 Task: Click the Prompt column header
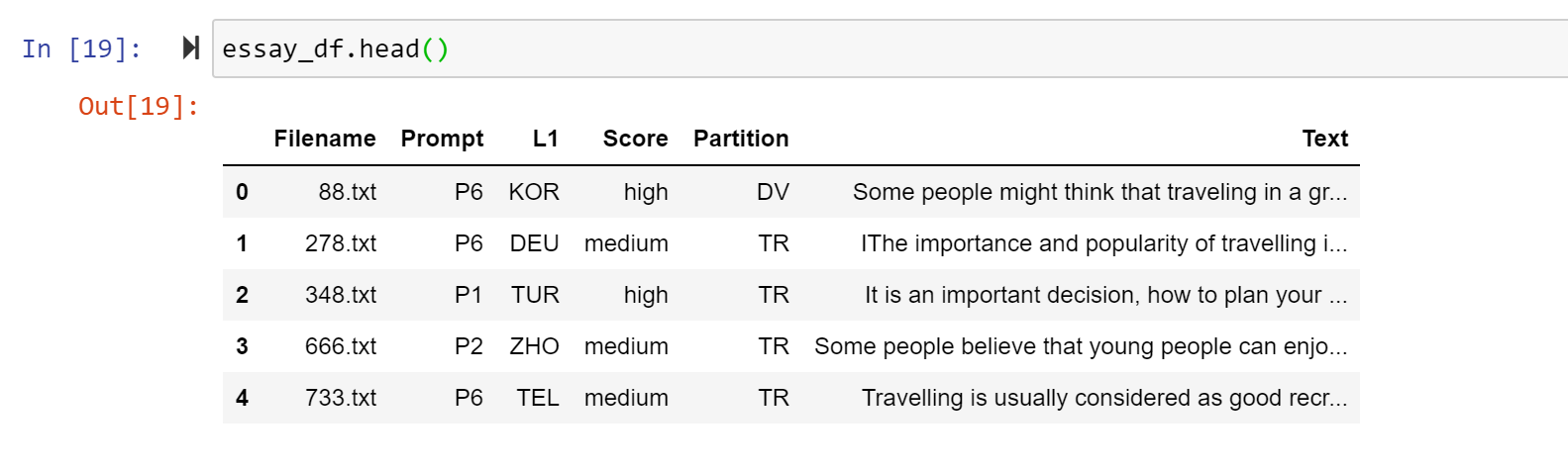[x=442, y=139]
